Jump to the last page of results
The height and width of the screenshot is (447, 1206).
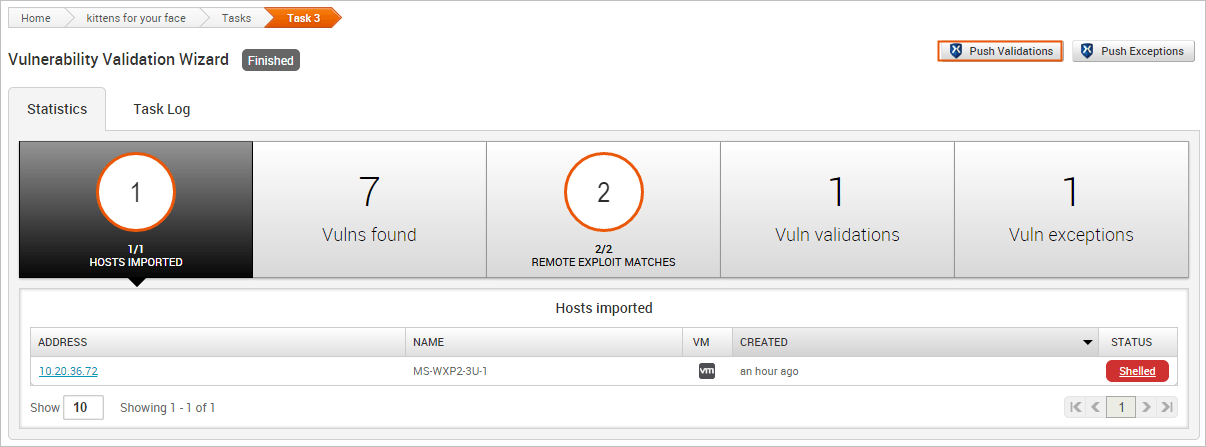1166,407
